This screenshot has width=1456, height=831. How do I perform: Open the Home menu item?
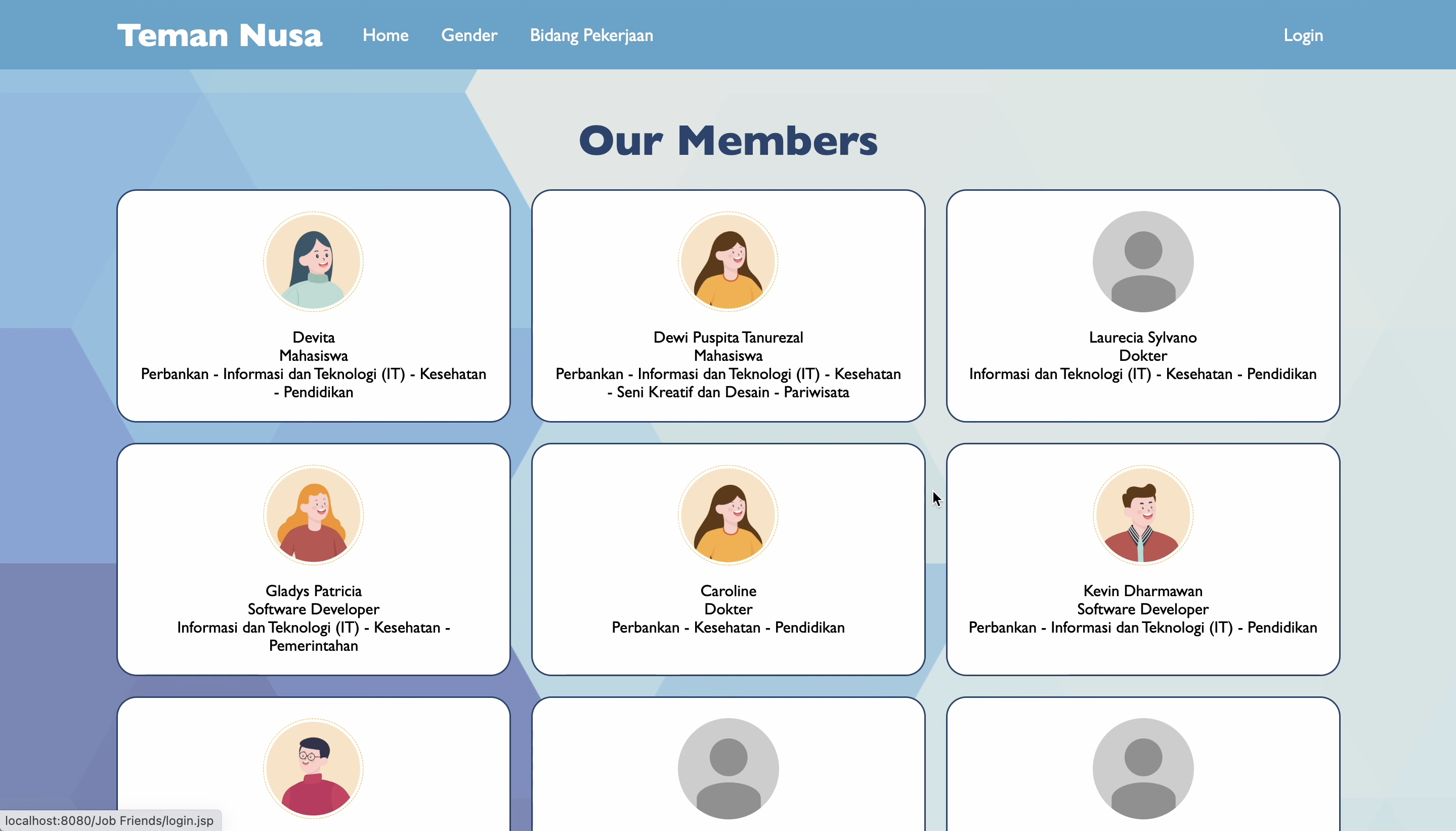coord(386,35)
